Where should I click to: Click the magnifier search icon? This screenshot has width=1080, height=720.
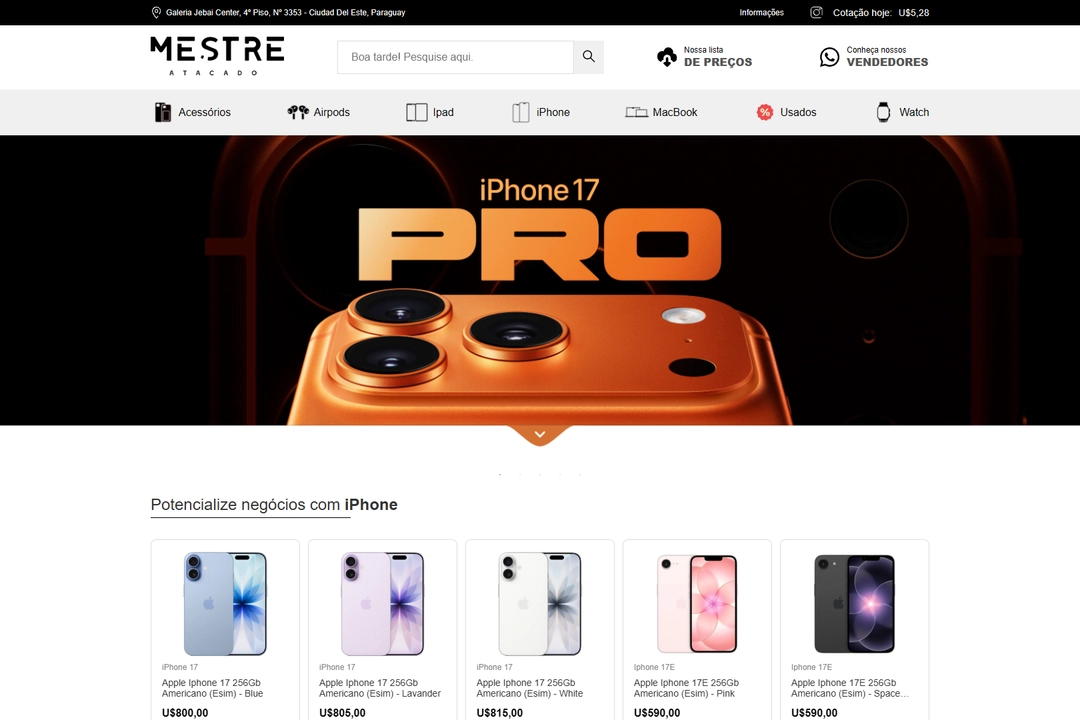(x=588, y=56)
